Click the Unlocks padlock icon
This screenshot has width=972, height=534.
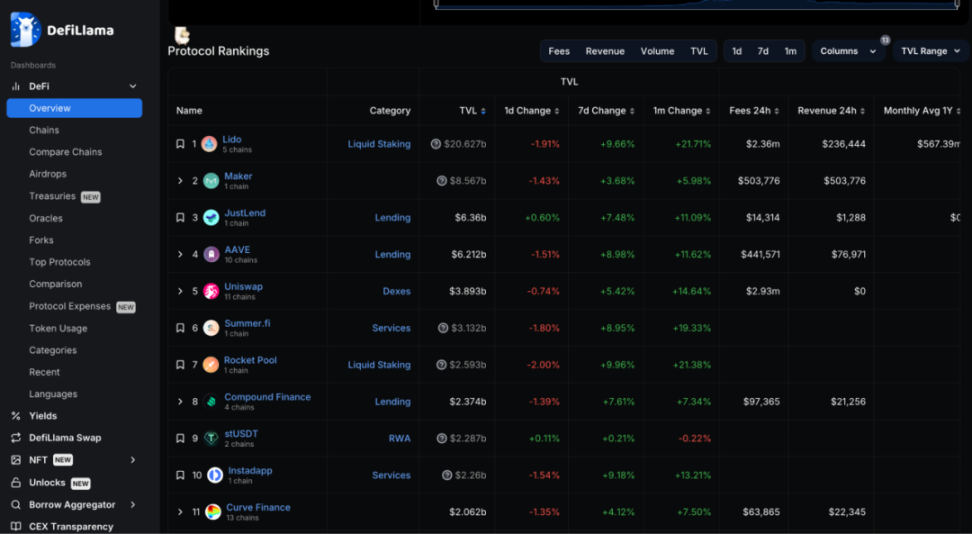(16, 483)
